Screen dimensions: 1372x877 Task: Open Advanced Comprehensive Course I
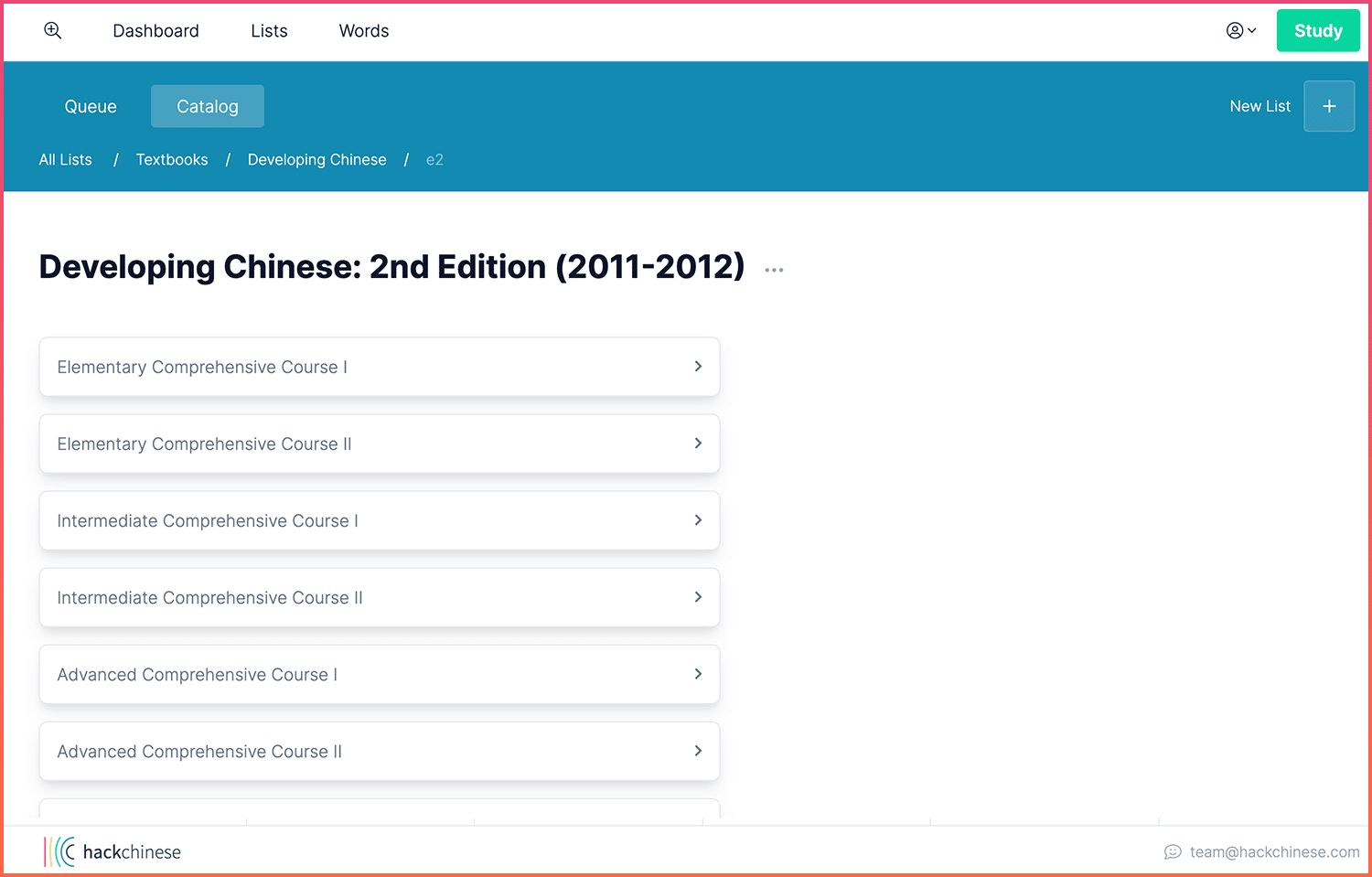coord(379,674)
